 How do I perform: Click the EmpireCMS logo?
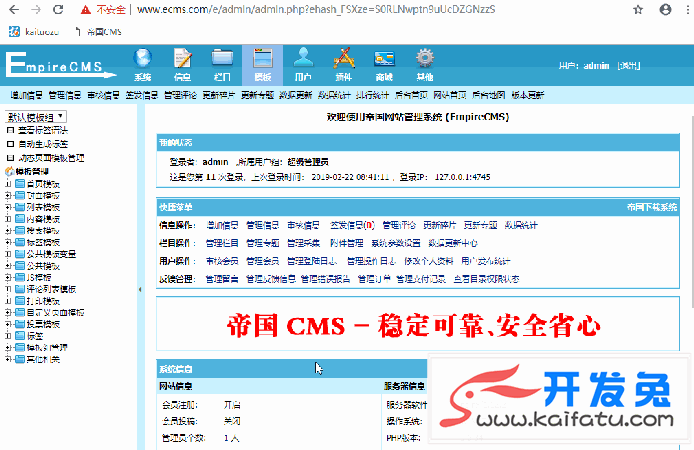(60, 65)
